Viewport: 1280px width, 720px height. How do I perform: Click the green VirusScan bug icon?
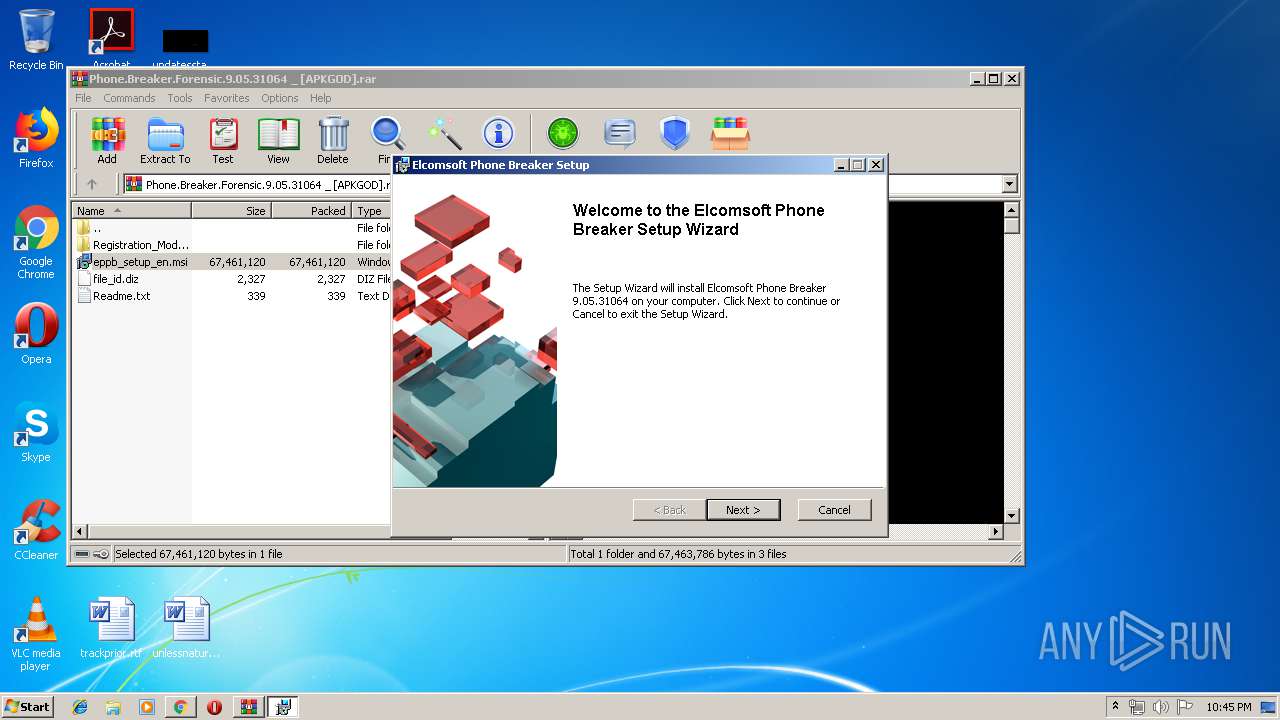pos(563,133)
